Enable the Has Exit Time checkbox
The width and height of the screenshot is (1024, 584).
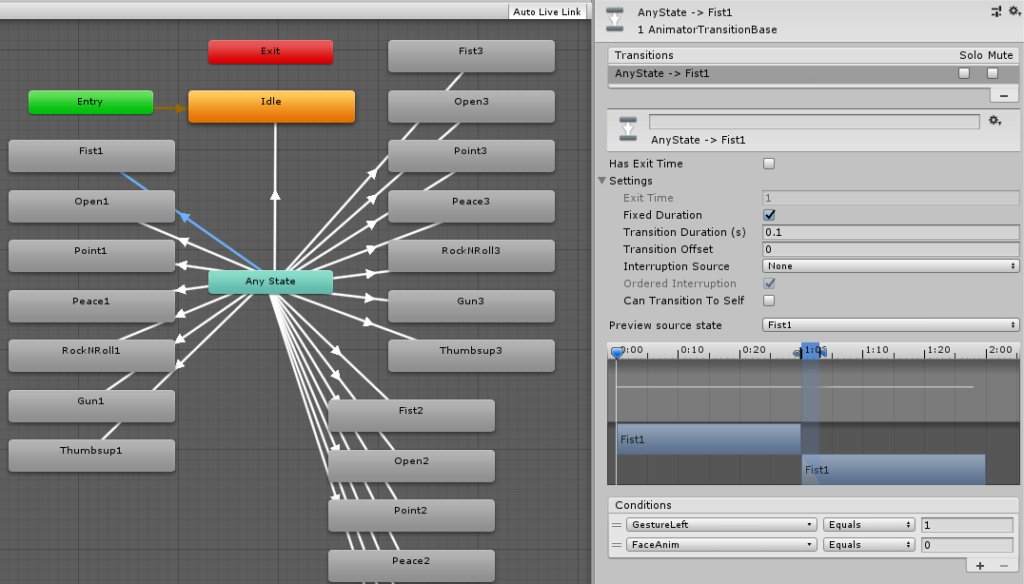coord(769,164)
